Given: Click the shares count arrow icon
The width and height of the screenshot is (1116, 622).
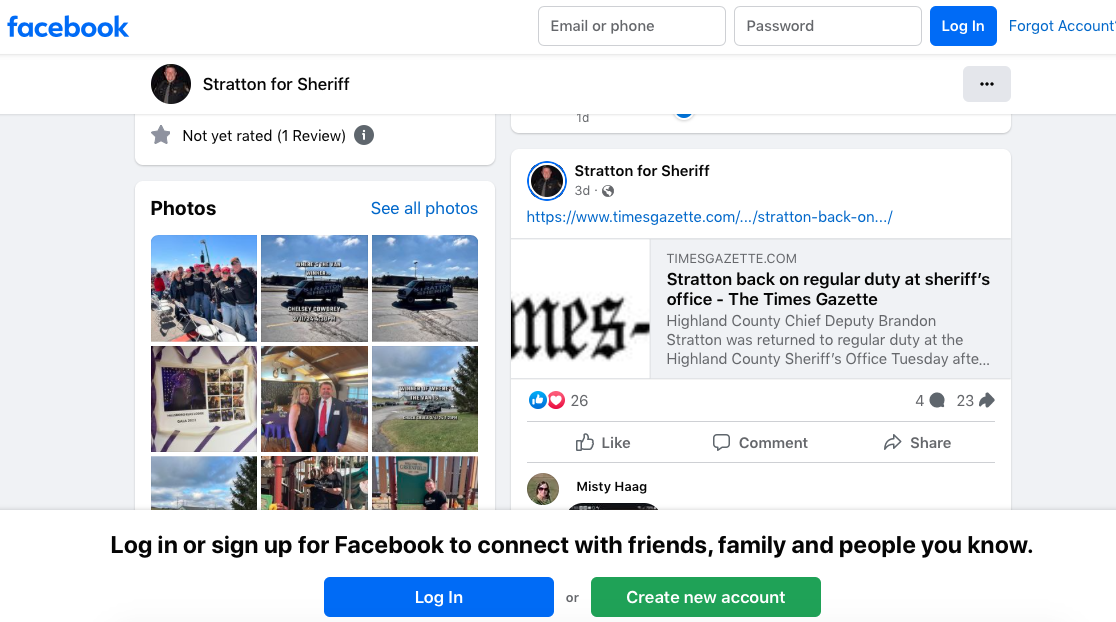Looking at the screenshot, I should click(986, 401).
